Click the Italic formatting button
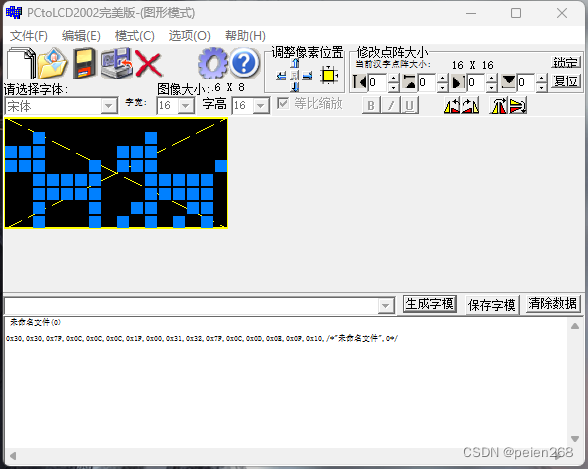 pyautogui.click(x=390, y=105)
